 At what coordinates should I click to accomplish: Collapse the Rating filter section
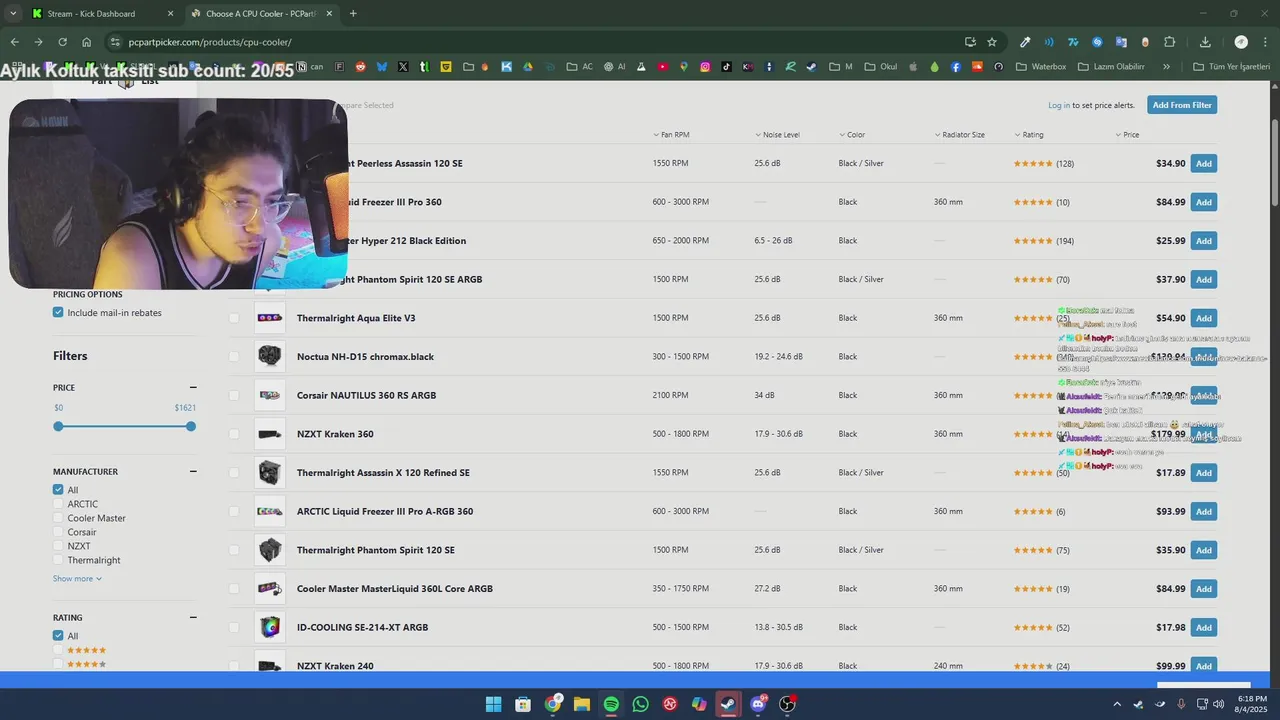pos(193,618)
